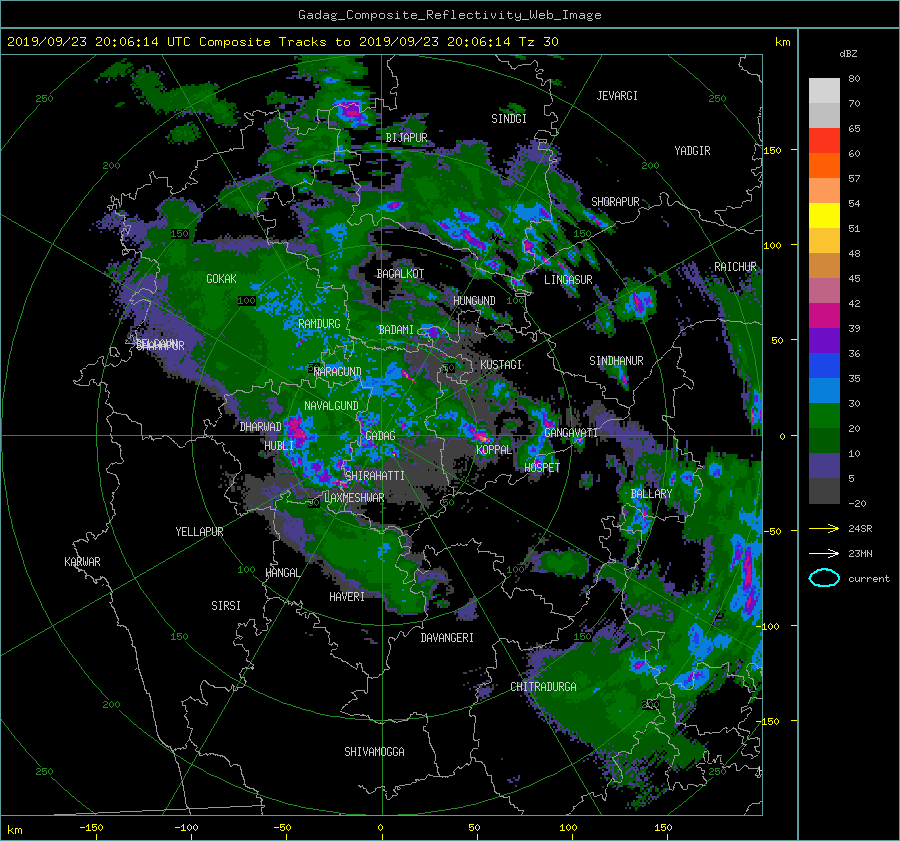The image size is (900, 841).
Task: Click the KUSTAGI city label
Action: (x=501, y=365)
